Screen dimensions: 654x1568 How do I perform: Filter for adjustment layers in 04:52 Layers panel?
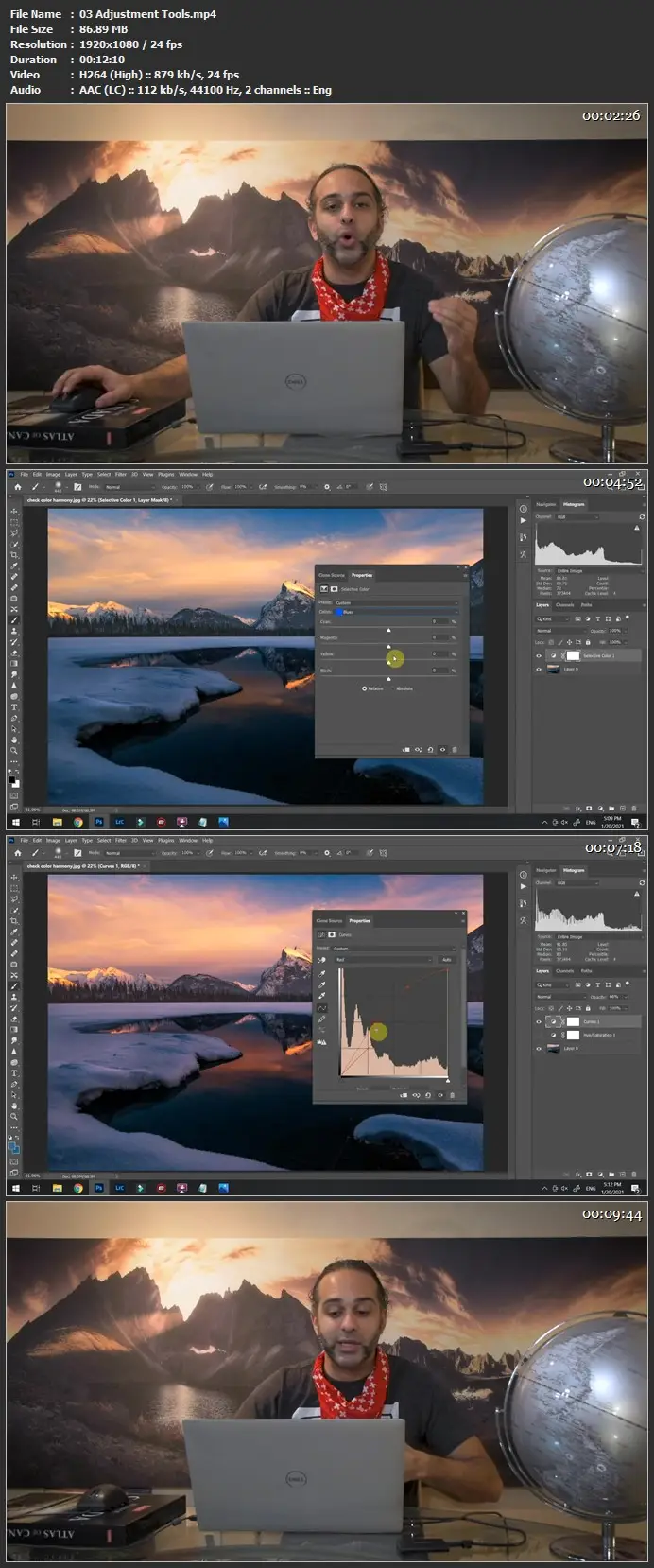[x=588, y=619]
